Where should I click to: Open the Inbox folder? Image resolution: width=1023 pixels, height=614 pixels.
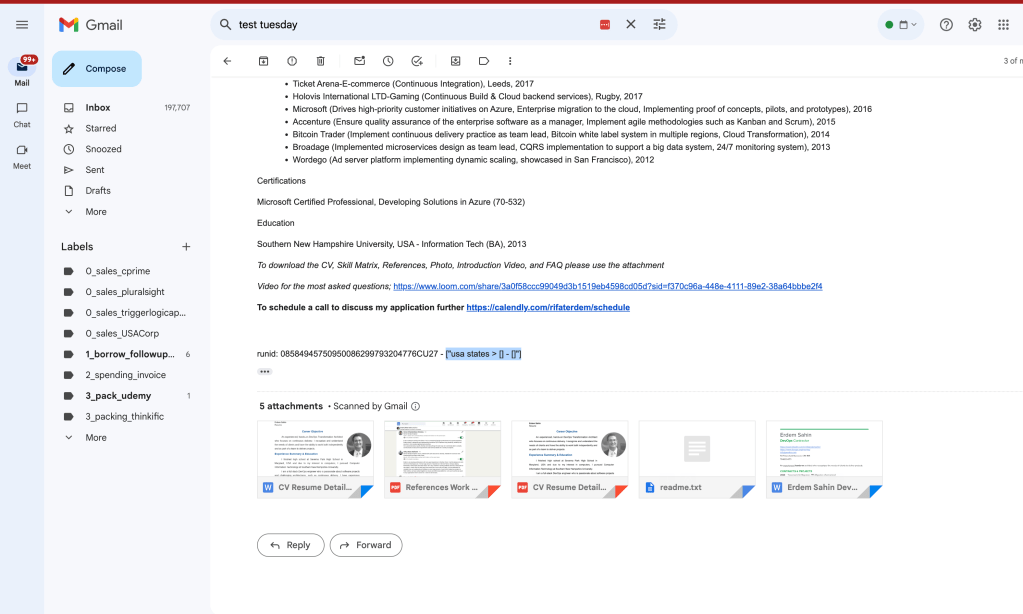126,108
